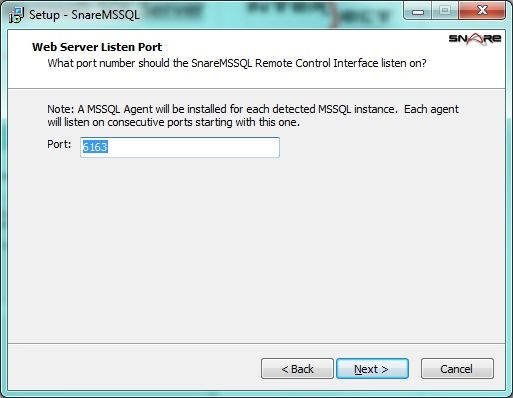Go to previous step with Back button
Screen dimensions: 513x398
click(x=297, y=369)
